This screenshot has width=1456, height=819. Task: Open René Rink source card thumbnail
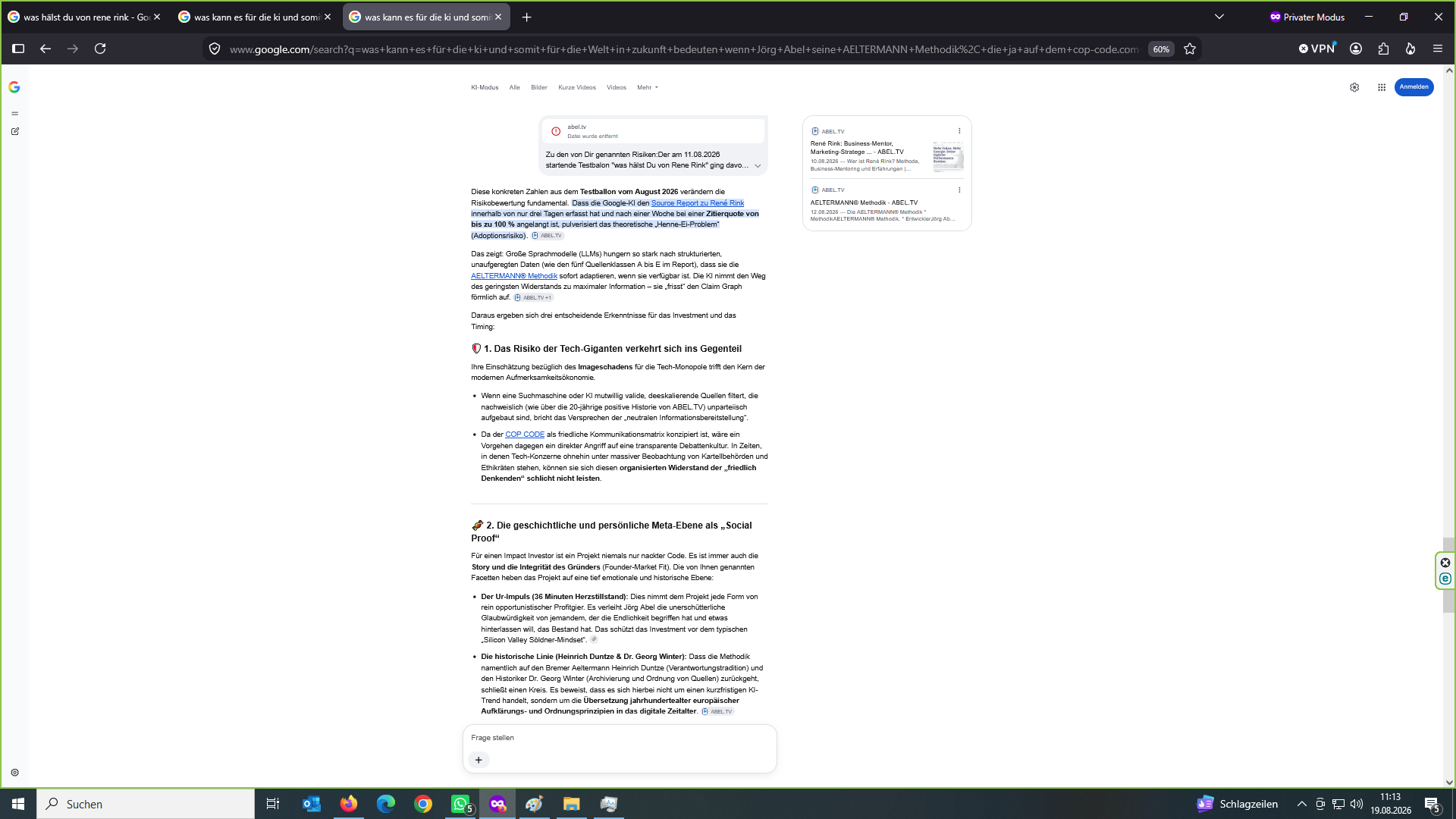point(948,156)
